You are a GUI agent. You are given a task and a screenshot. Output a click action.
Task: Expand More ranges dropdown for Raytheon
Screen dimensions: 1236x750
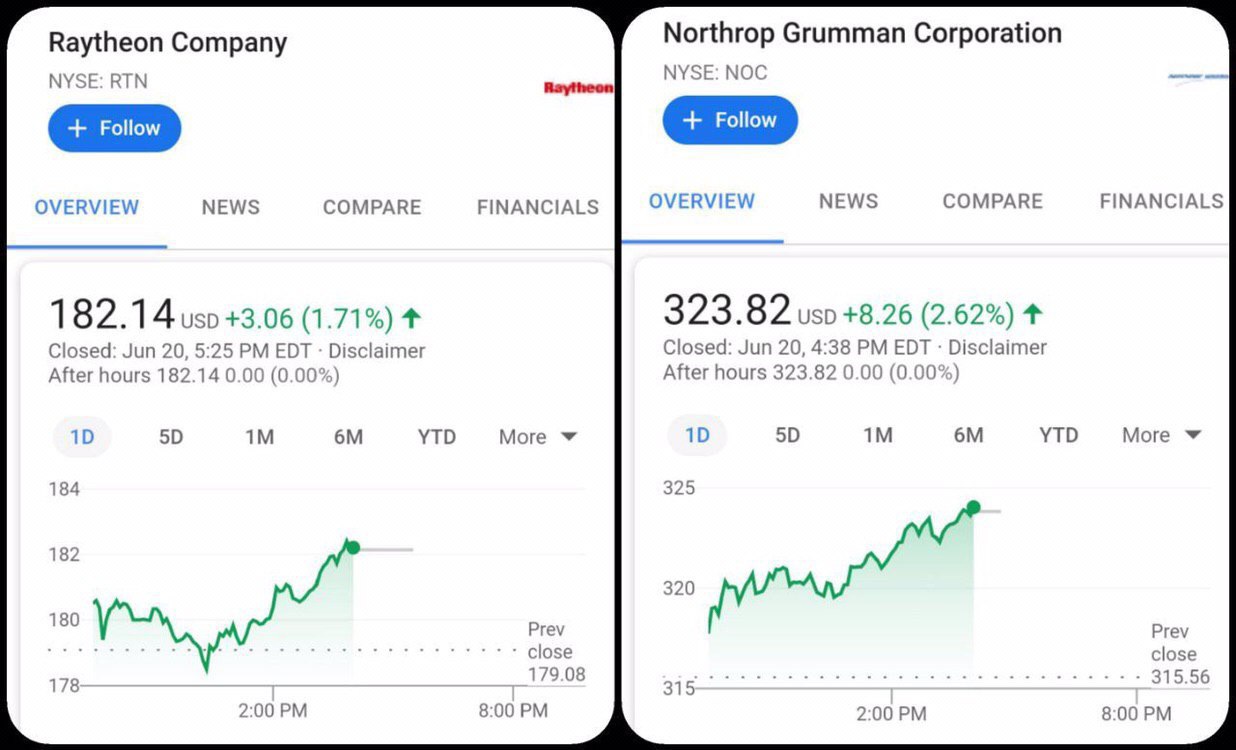tap(538, 437)
